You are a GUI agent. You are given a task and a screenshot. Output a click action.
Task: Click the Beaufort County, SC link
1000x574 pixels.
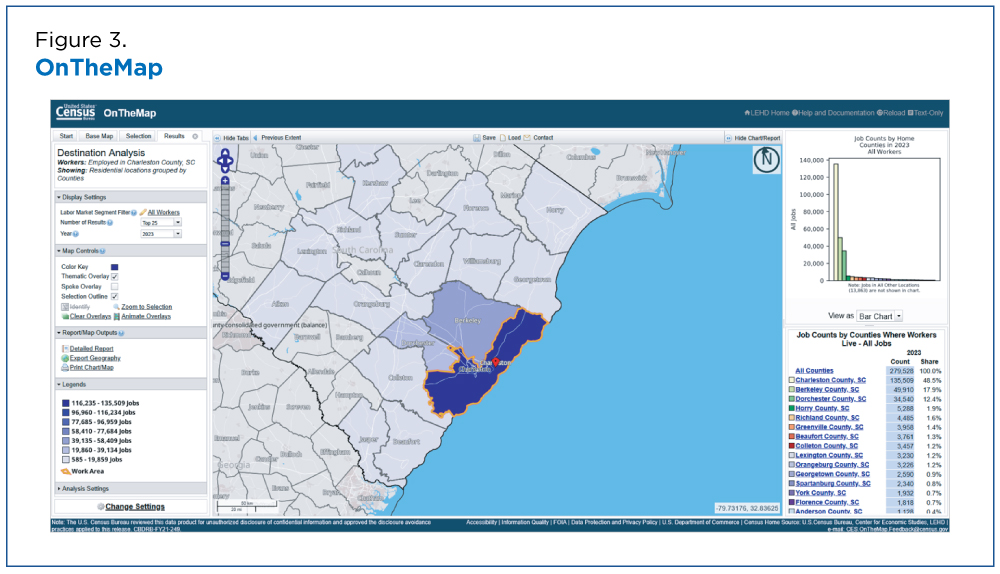(x=827, y=437)
